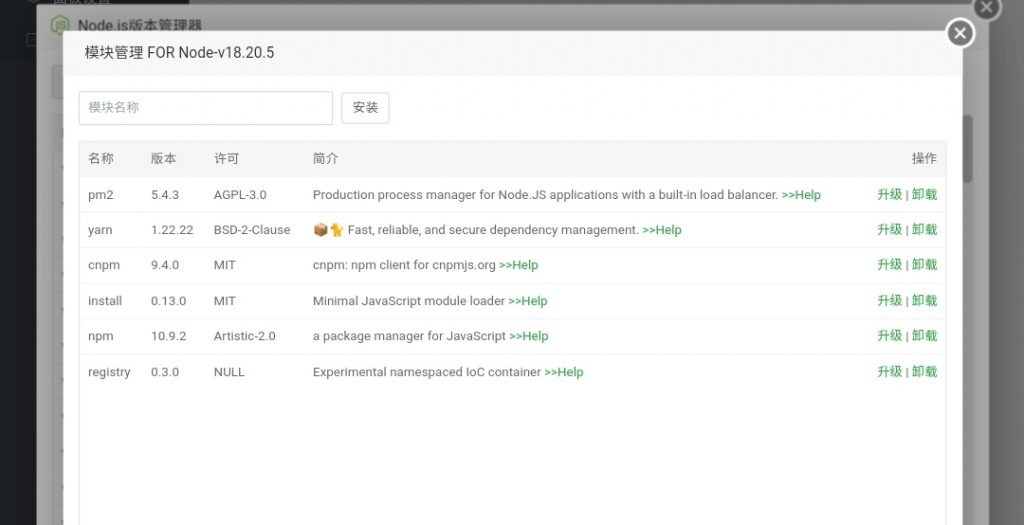Screen dimensions: 1024x525
Task: Open Help link for pm2
Action: tap(801, 195)
